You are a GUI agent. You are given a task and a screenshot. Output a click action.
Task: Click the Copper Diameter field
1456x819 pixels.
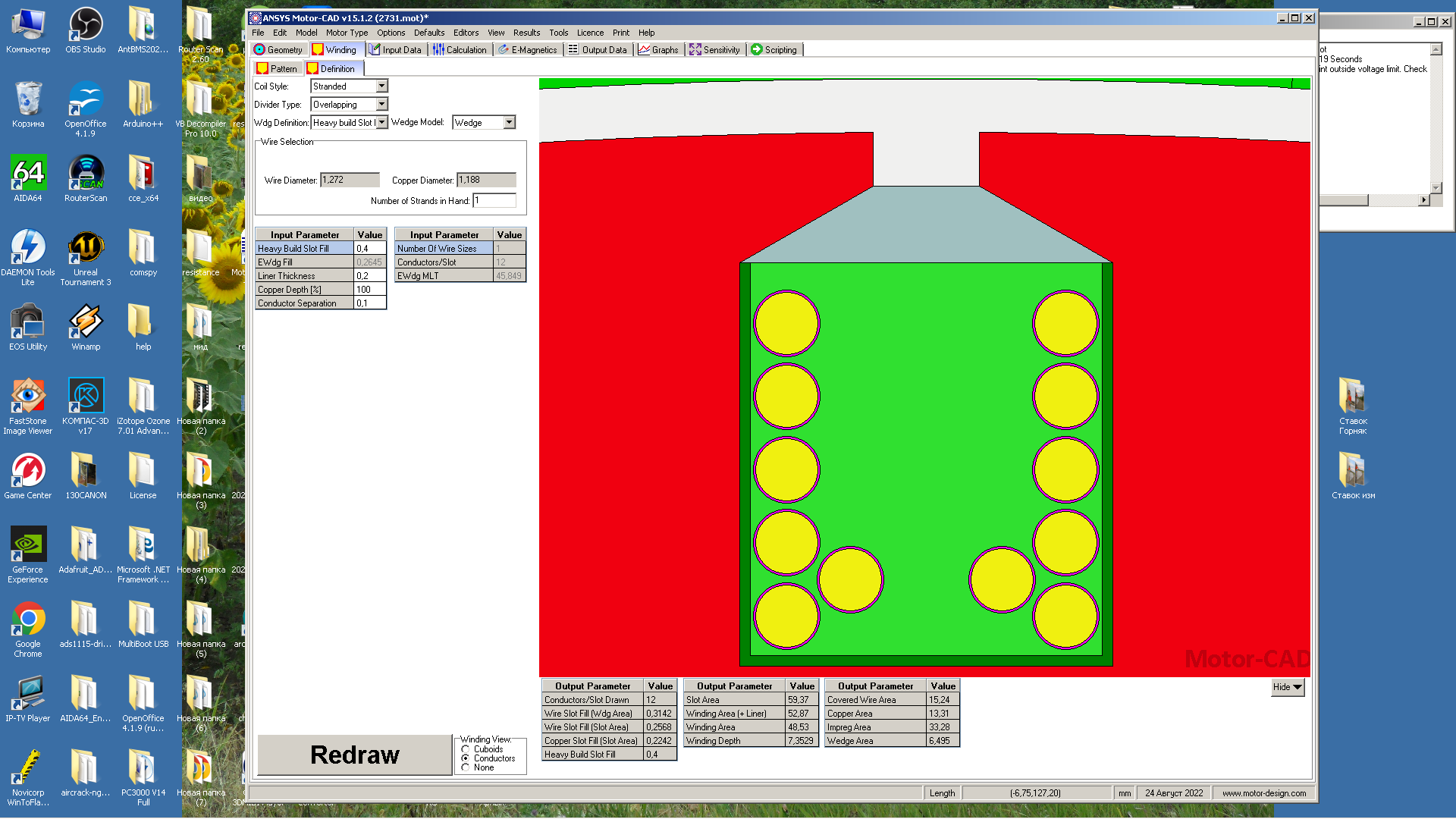pos(486,180)
